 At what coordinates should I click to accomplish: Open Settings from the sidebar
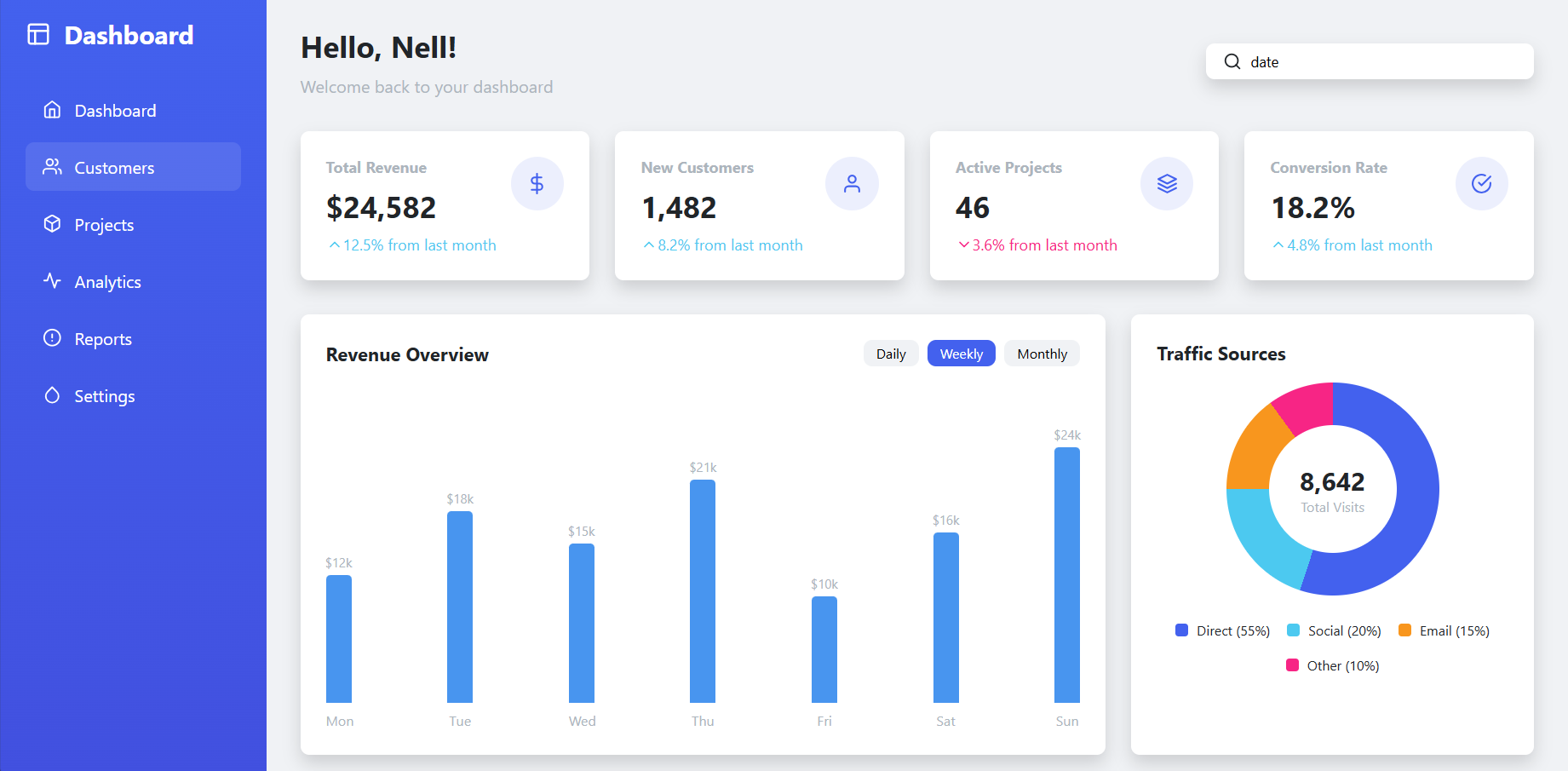pyautogui.click(x=133, y=395)
